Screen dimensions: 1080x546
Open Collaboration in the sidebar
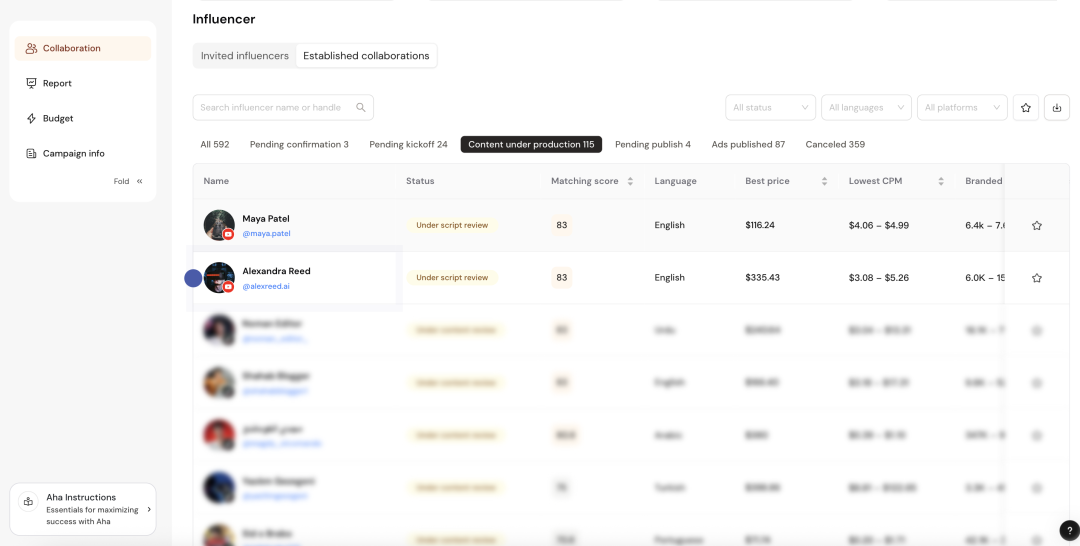(71, 48)
